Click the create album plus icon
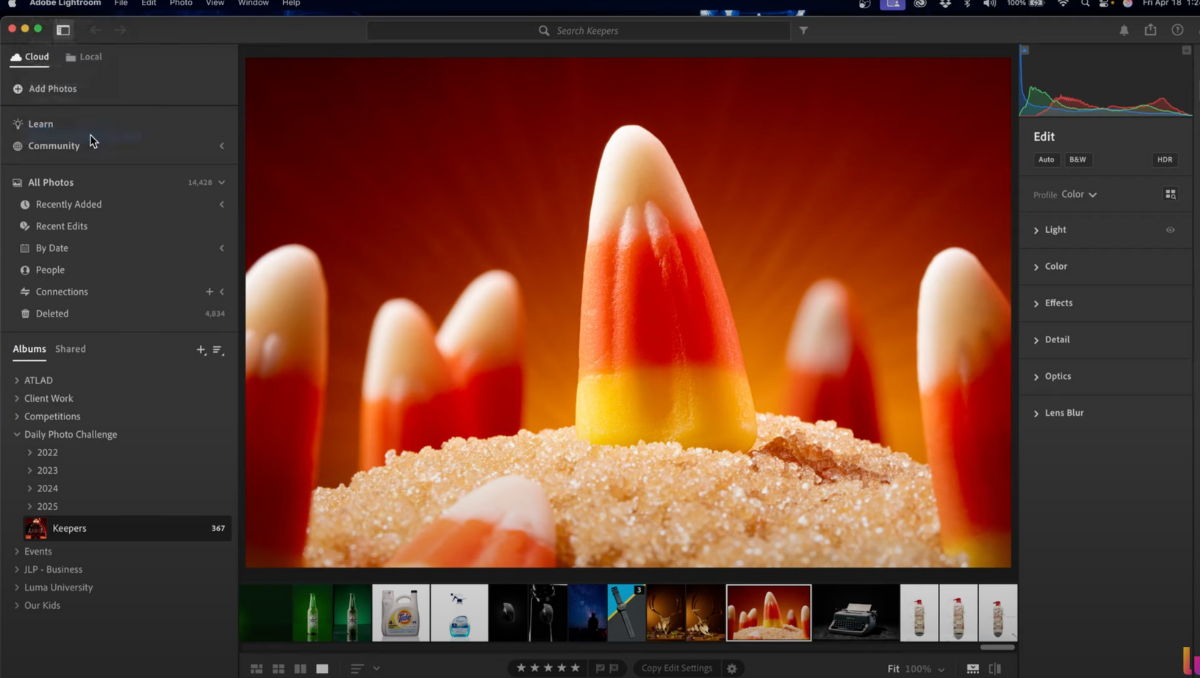Screen dimensions: 1200x678 pyautogui.click(x=200, y=350)
